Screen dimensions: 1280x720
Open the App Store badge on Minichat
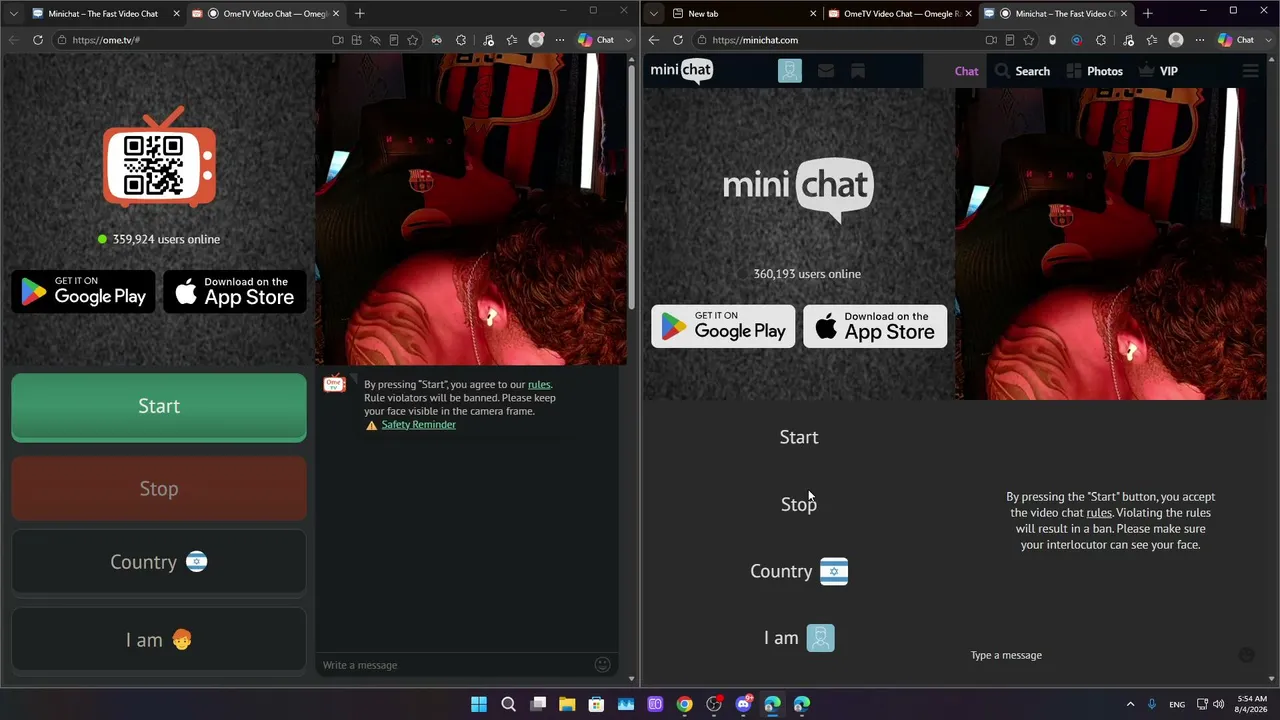[x=875, y=326]
